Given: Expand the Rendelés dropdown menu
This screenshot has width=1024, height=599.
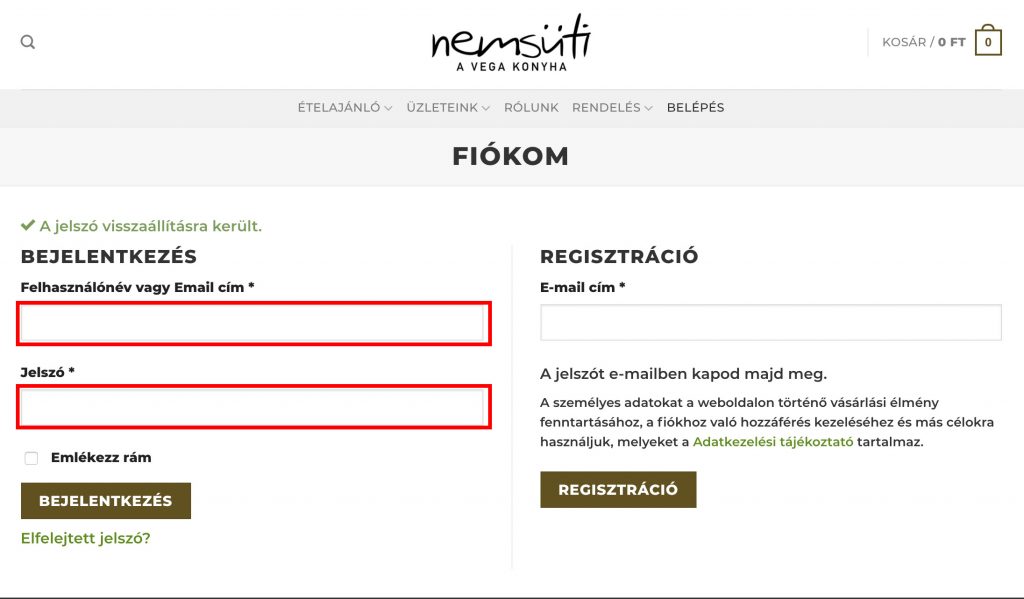Looking at the screenshot, I should pos(612,108).
